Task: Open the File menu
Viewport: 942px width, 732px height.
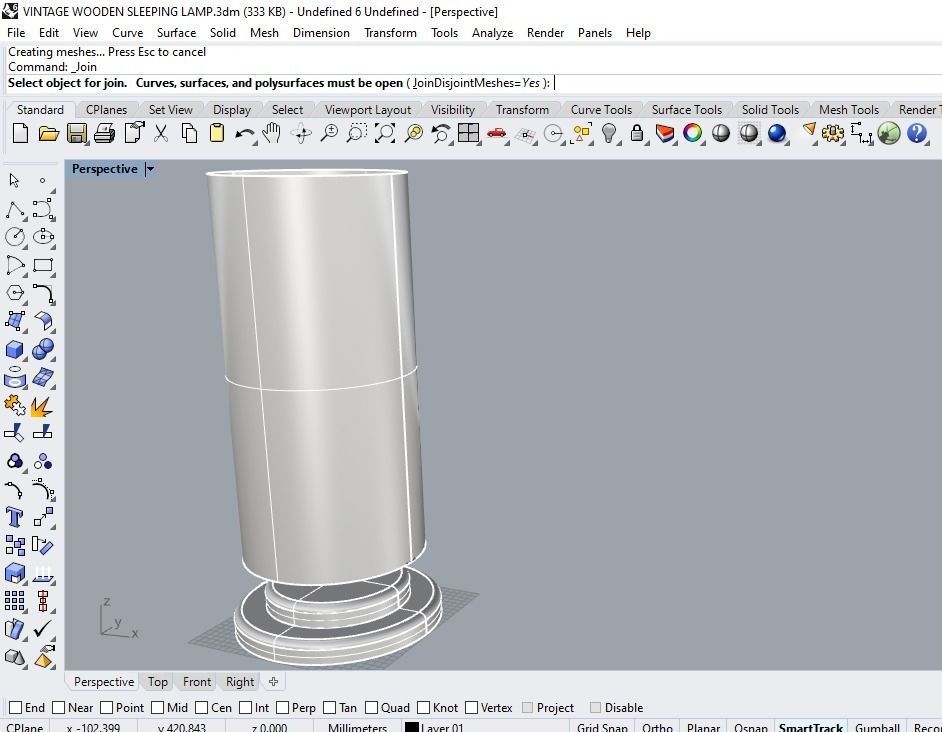Action: click(16, 32)
